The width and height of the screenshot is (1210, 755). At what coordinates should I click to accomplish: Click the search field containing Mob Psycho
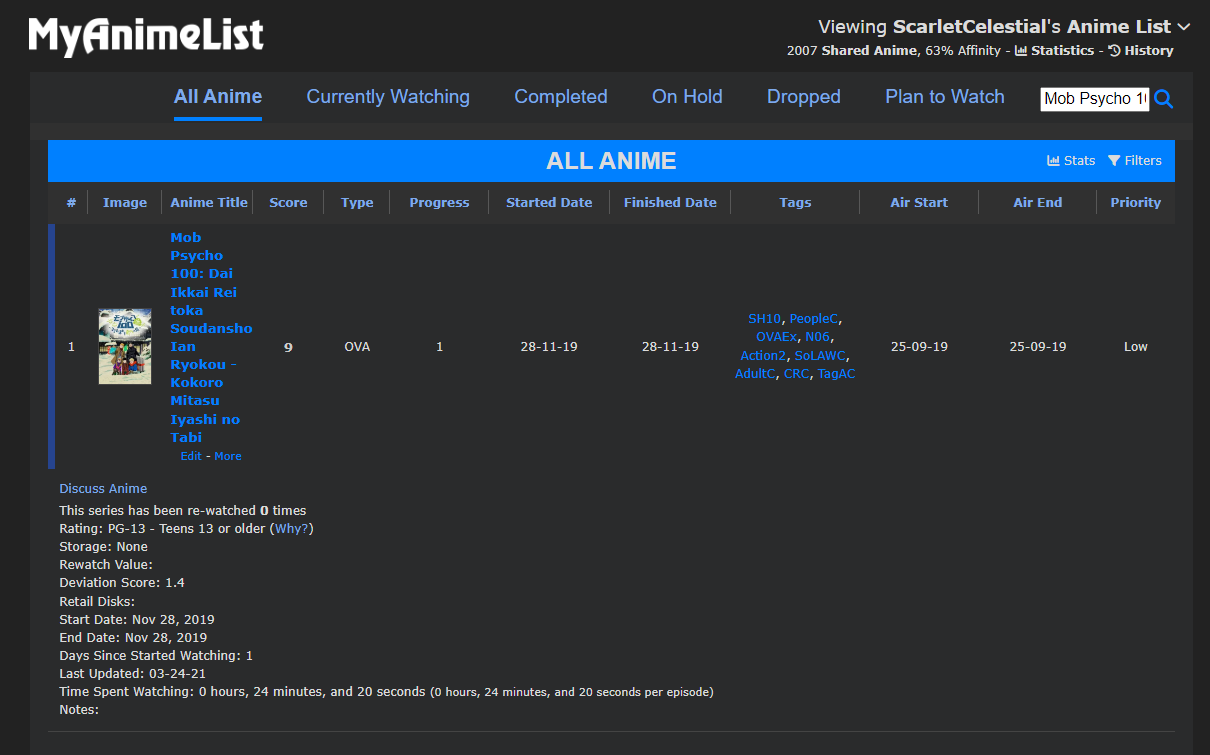point(1095,98)
